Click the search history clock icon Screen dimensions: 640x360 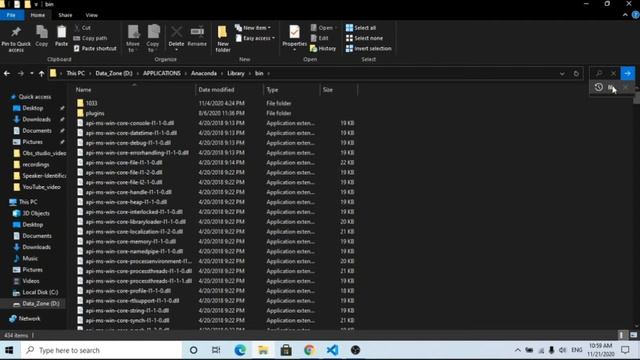pyautogui.click(x=598, y=87)
